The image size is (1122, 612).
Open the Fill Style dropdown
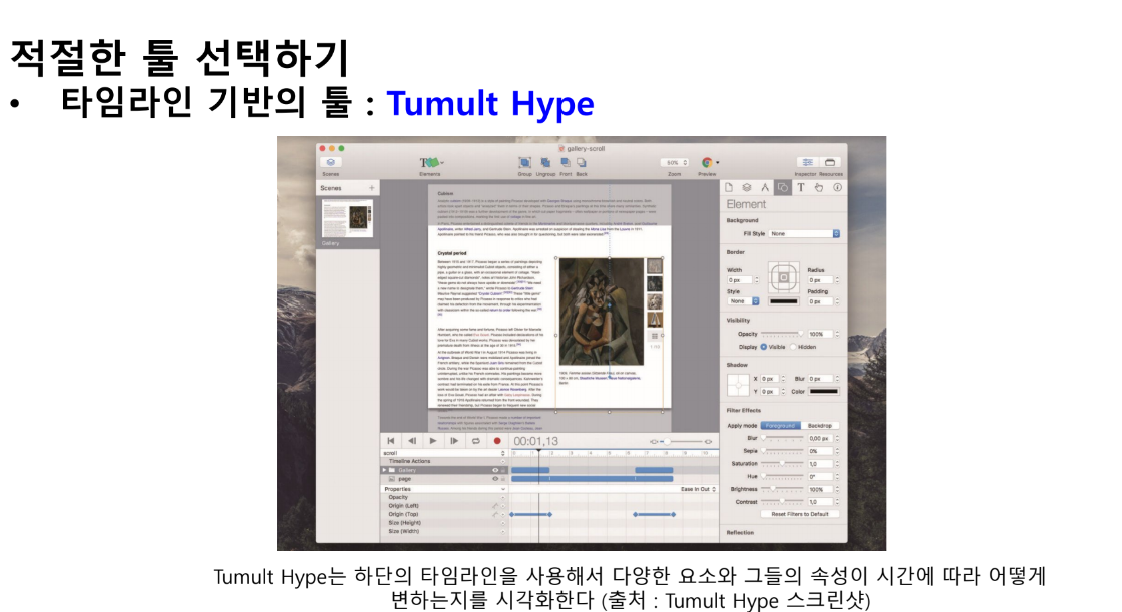pos(804,233)
